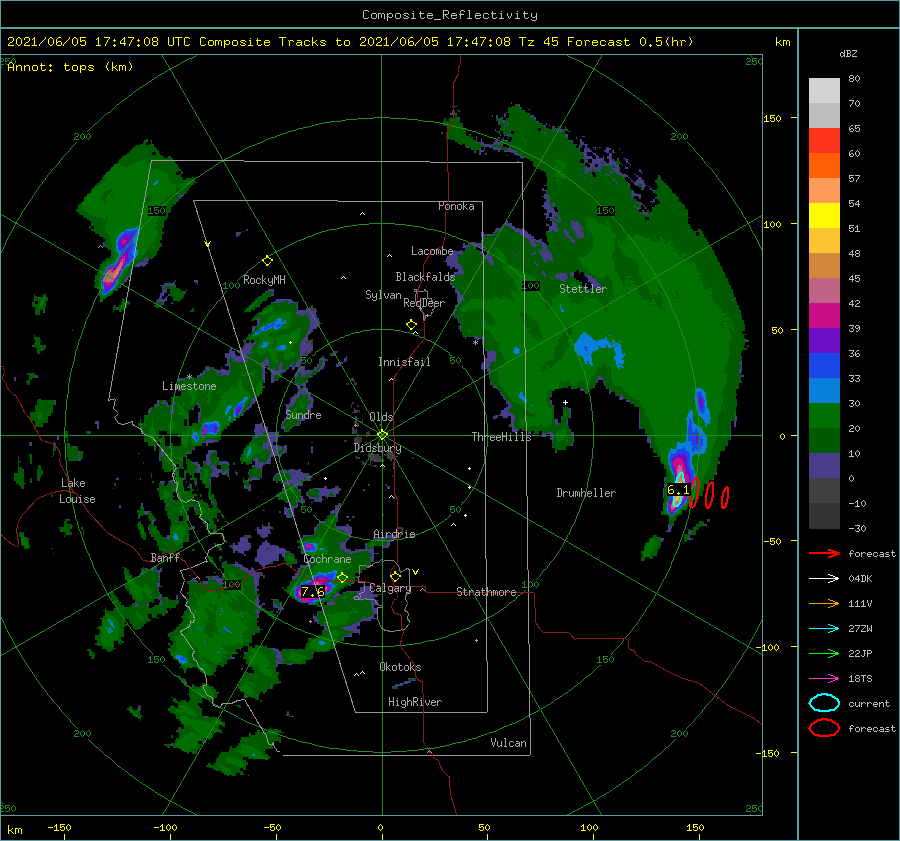Click the -100 tick label on the bottom axis

pyautogui.click(x=165, y=827)
